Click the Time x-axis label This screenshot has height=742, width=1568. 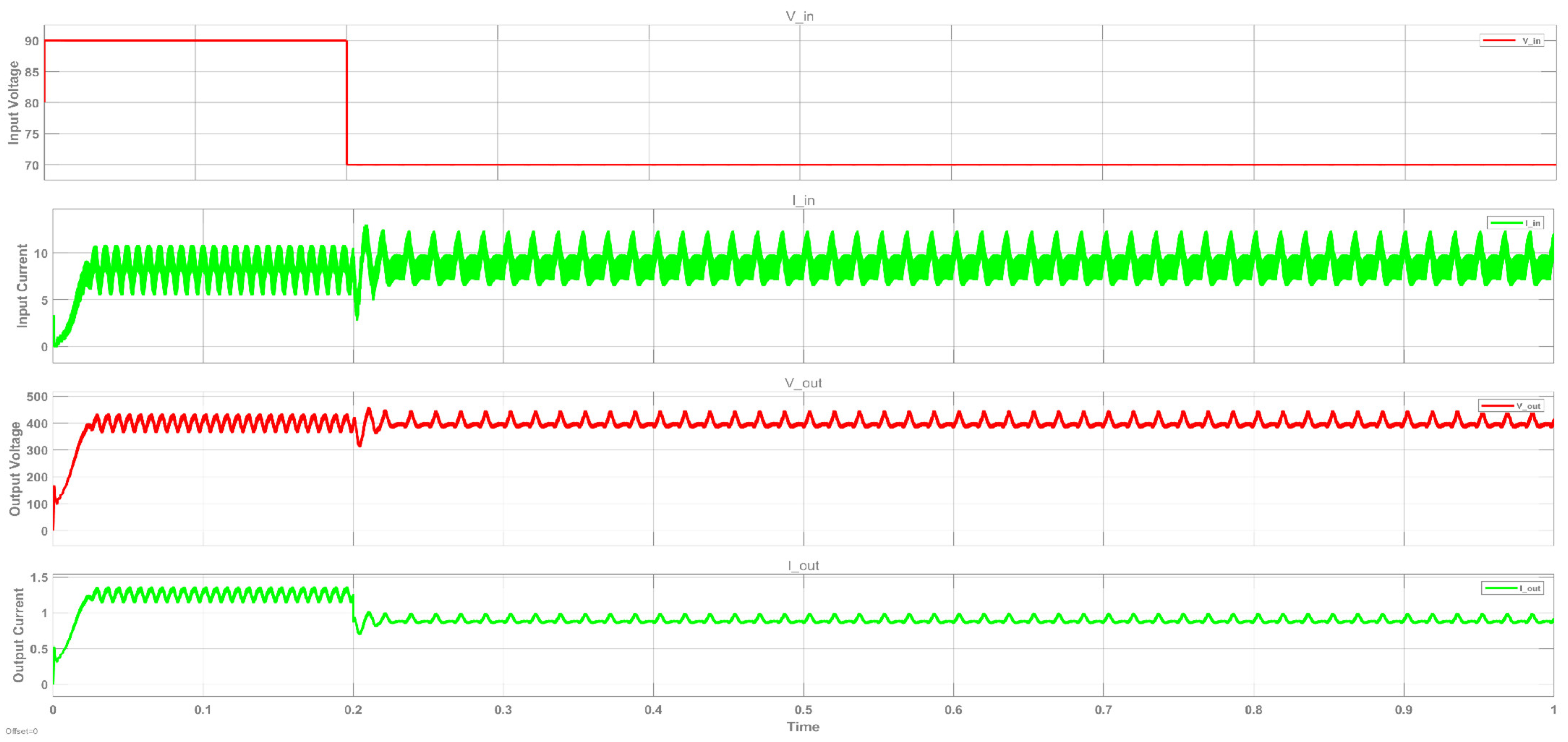[803, 727]
